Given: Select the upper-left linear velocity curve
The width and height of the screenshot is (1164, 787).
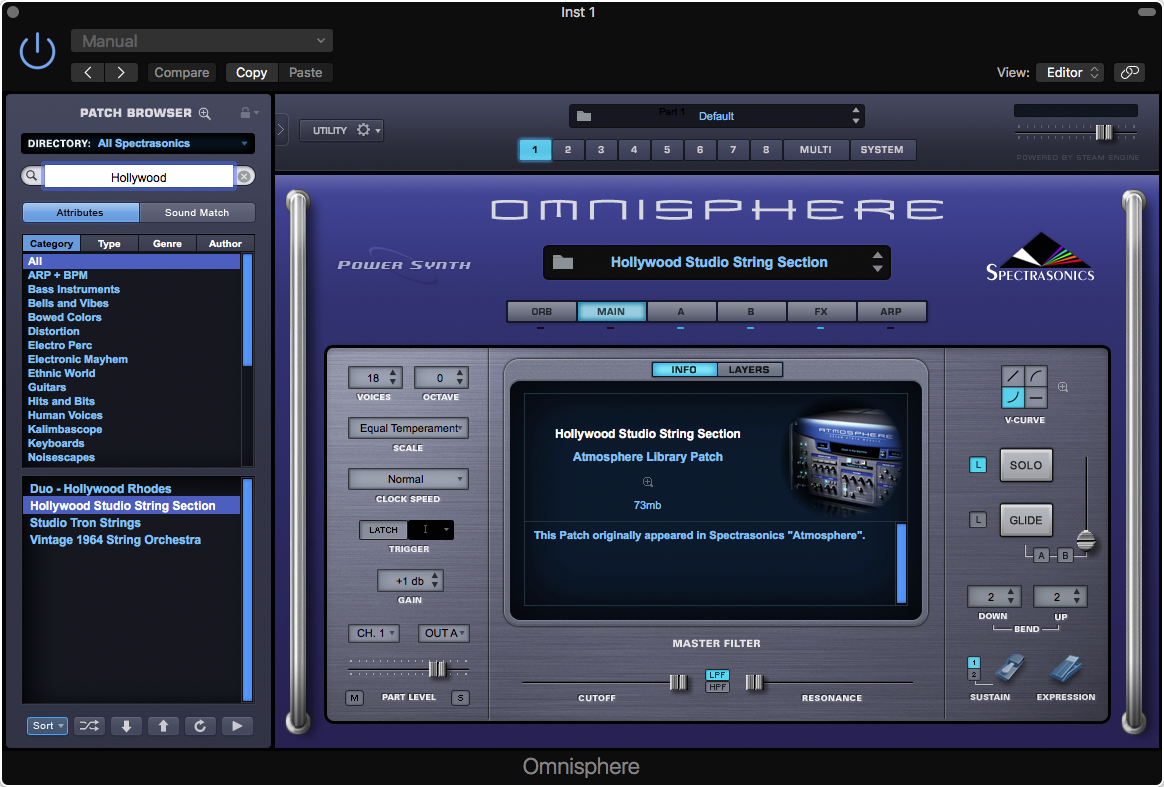Looking at the screenshot, I should (x=1013, y=376).
